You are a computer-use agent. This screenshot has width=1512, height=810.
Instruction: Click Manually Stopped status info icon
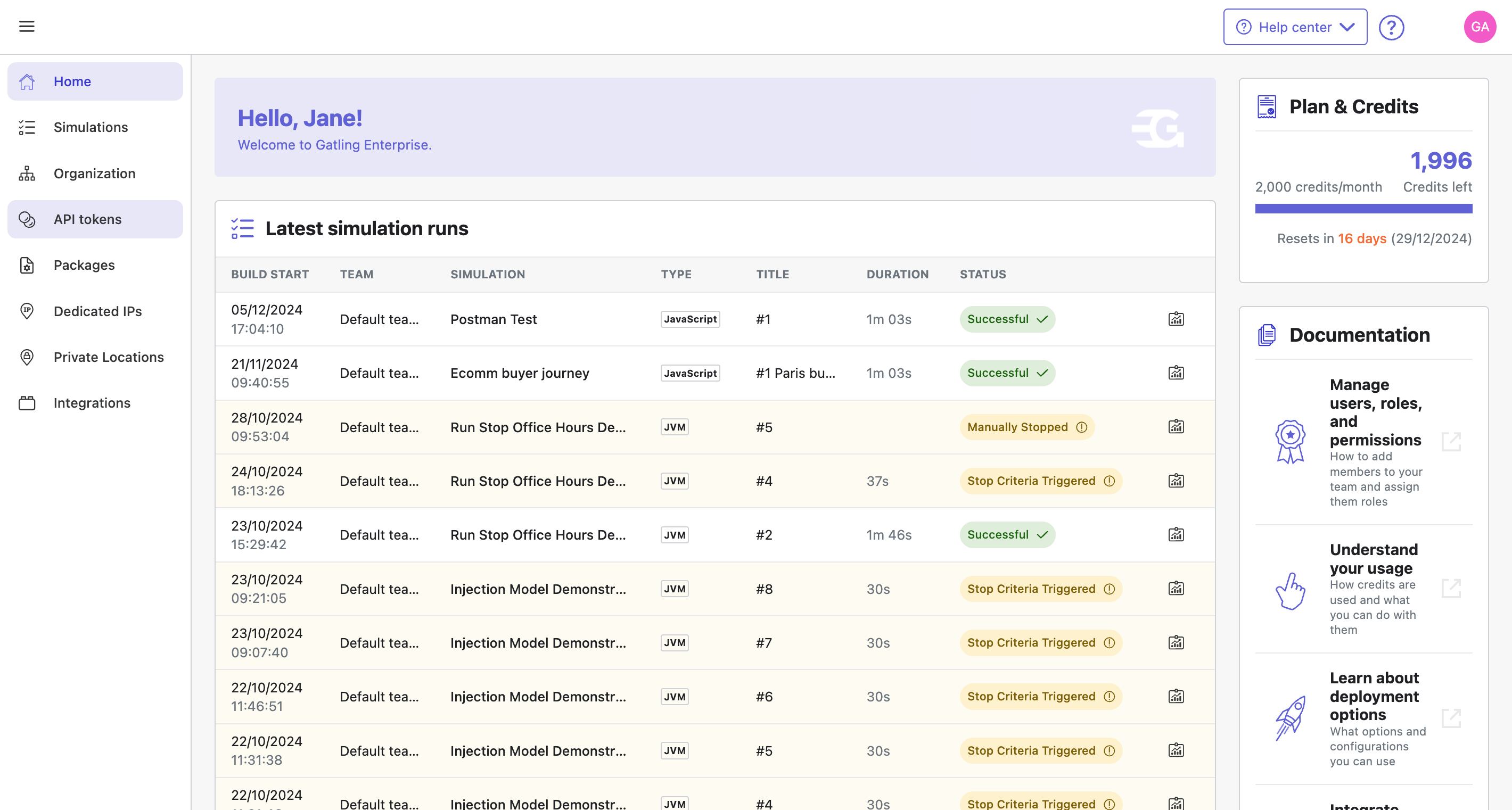point(1082,427)
